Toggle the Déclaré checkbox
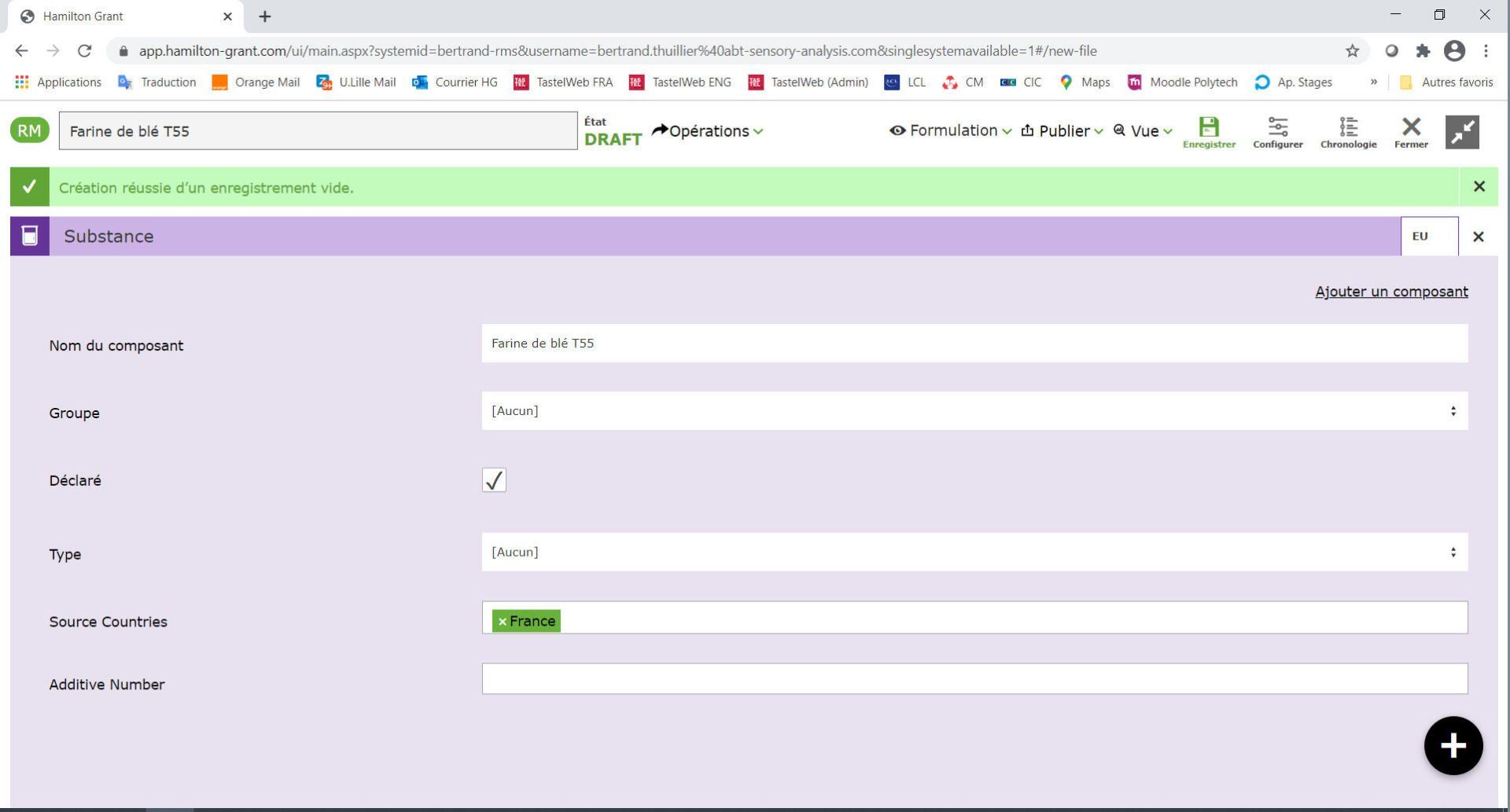This screenshot has height=812, width=1510. pos(494,479)
